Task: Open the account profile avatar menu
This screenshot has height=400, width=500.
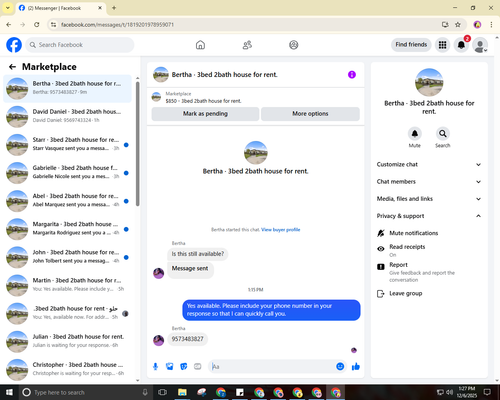Action: coord(480,45)
